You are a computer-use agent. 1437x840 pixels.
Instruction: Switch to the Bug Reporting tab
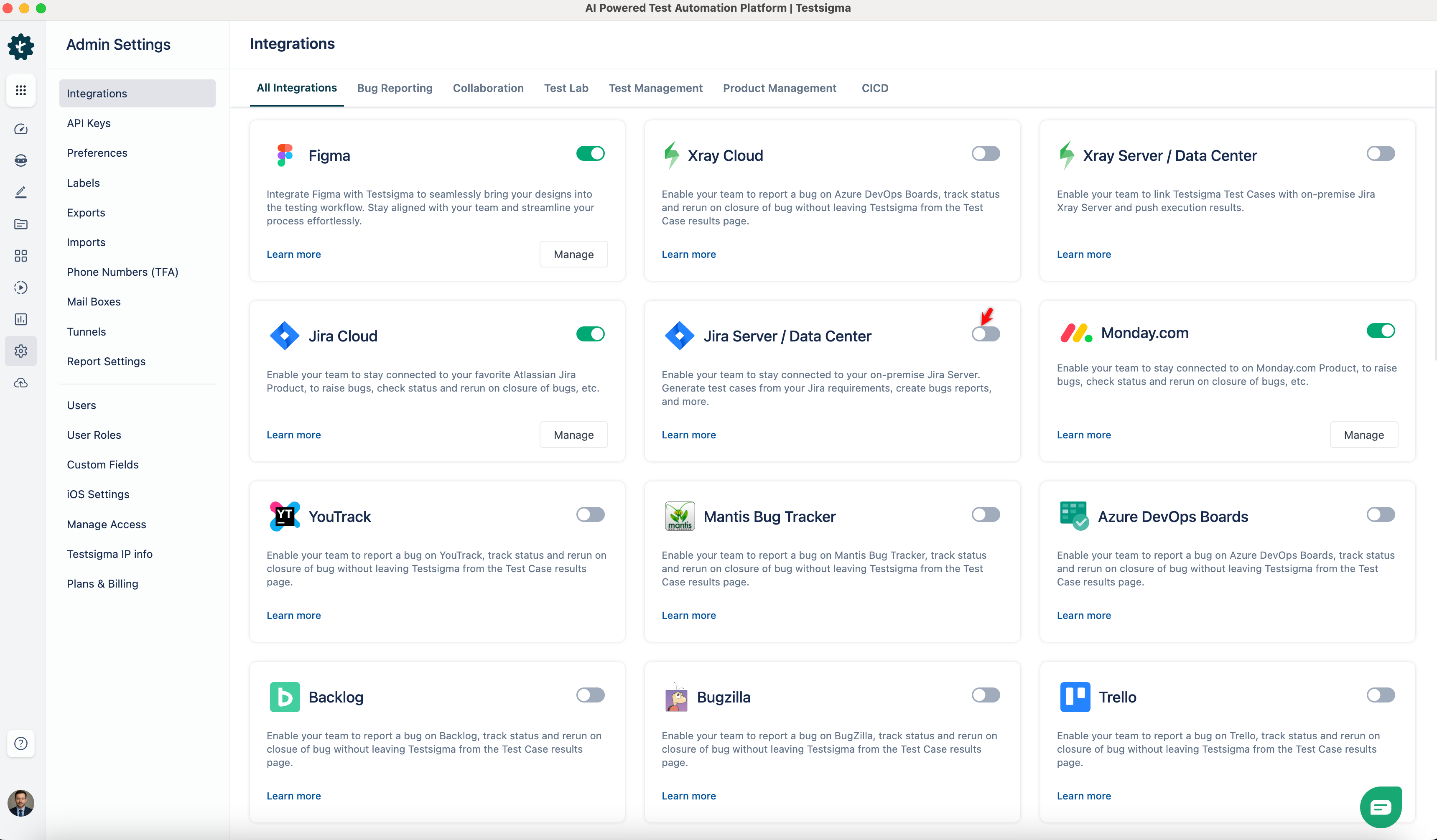395,88
